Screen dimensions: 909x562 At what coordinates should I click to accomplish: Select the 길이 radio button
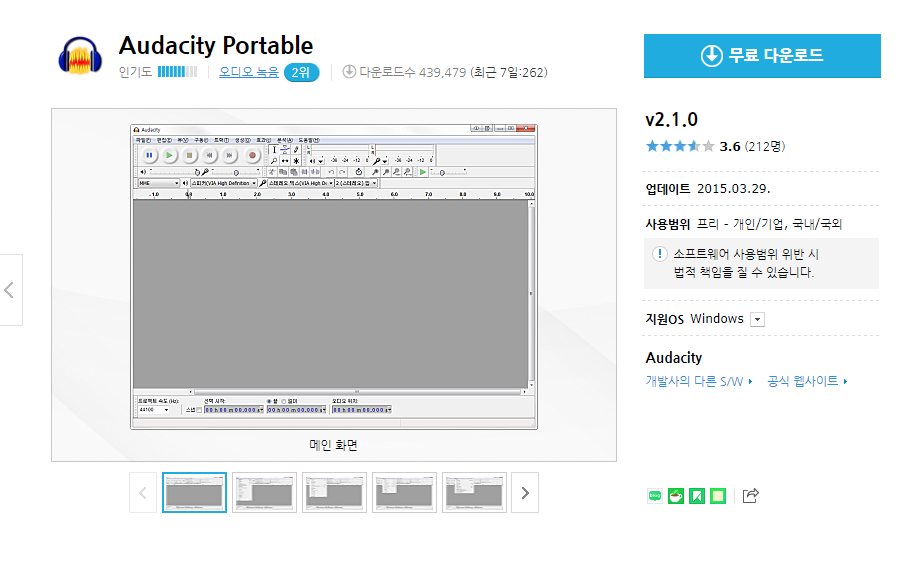pyautogui.click(x=284, y=401)
